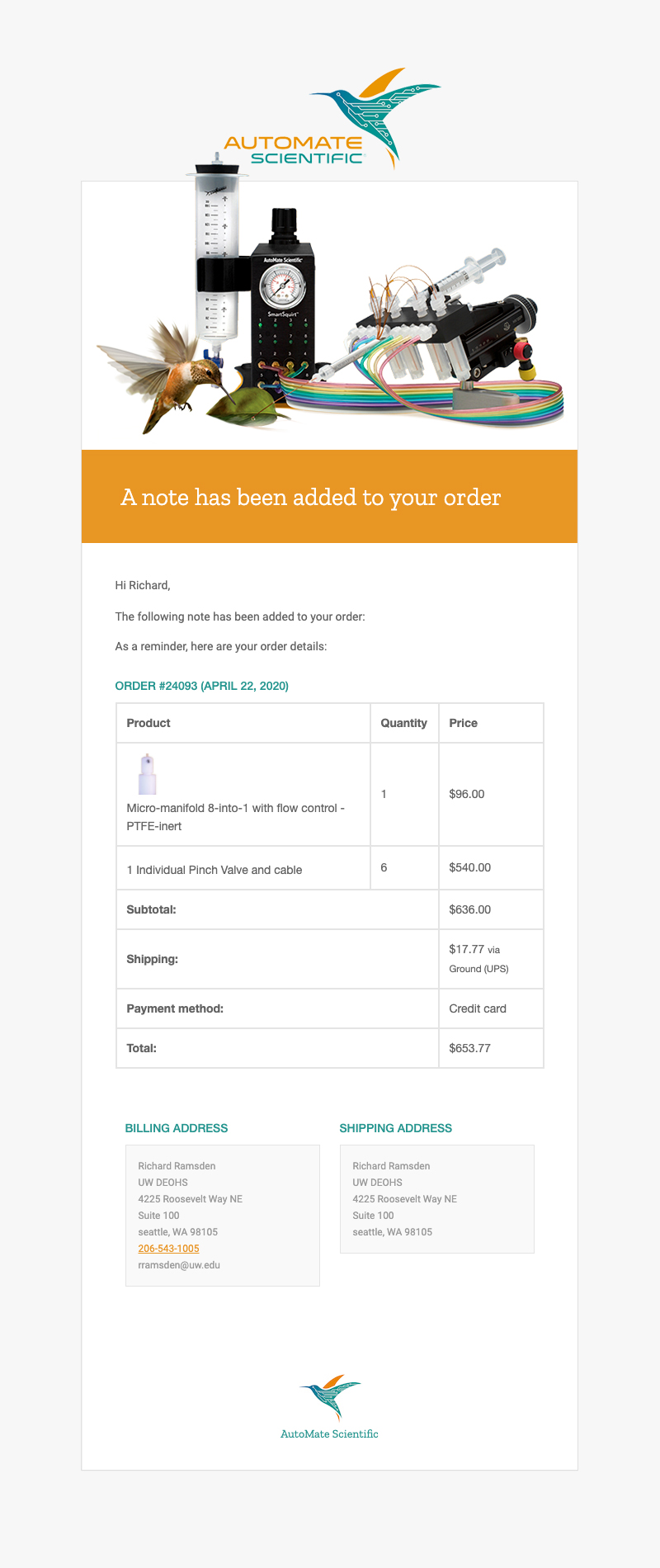Click the rramsden@uw.edu email address
The height and width of the screenshot is (1568, 660).
coord(179,1265)
